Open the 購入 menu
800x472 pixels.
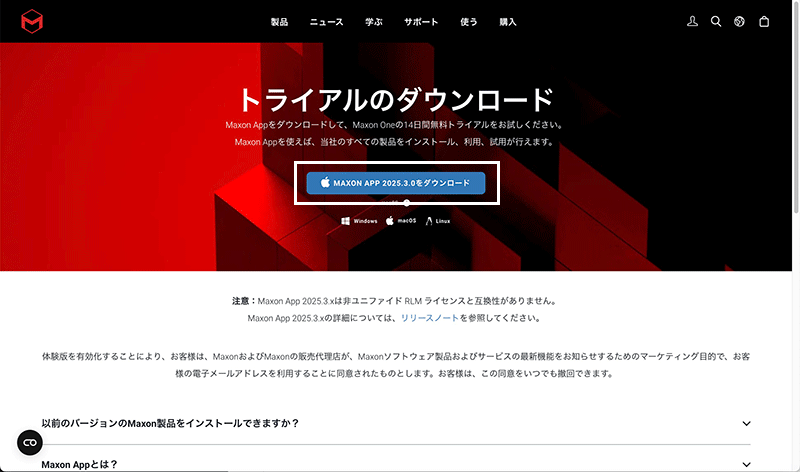[x=508, y=21]
